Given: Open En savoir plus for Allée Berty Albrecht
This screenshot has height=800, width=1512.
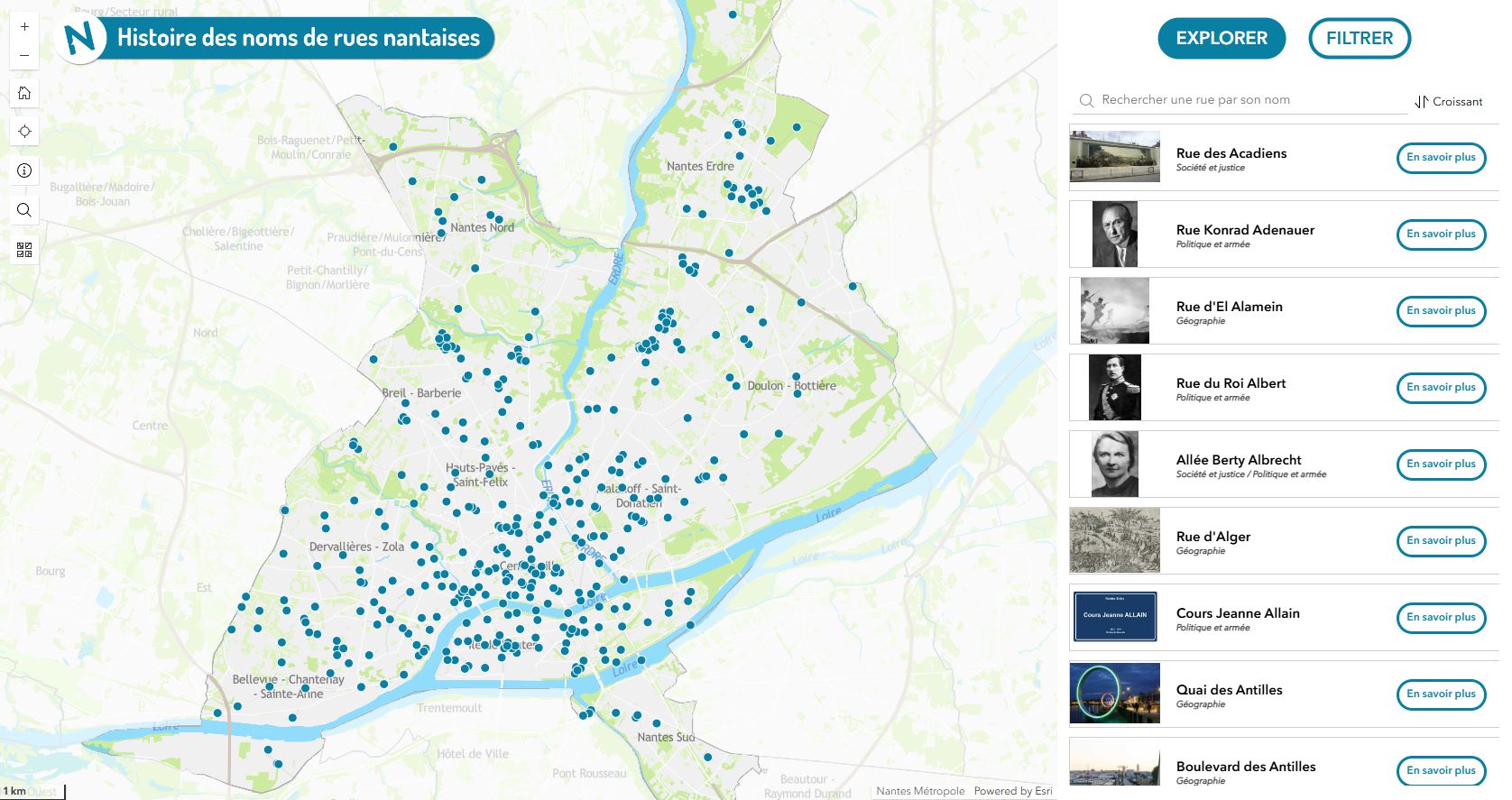Looking at the screenshot, I should tap(1441, 464).
